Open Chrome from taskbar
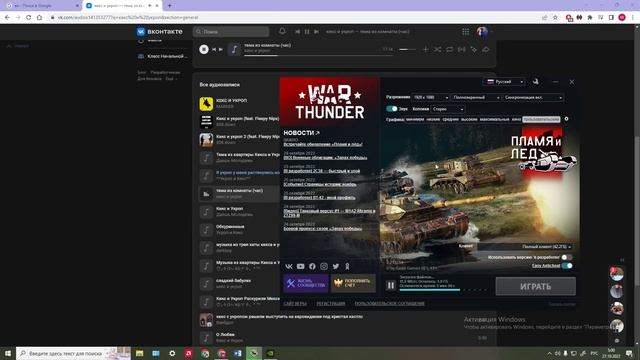Viewport: 640px width, 360px height. [x=205, y=353]
